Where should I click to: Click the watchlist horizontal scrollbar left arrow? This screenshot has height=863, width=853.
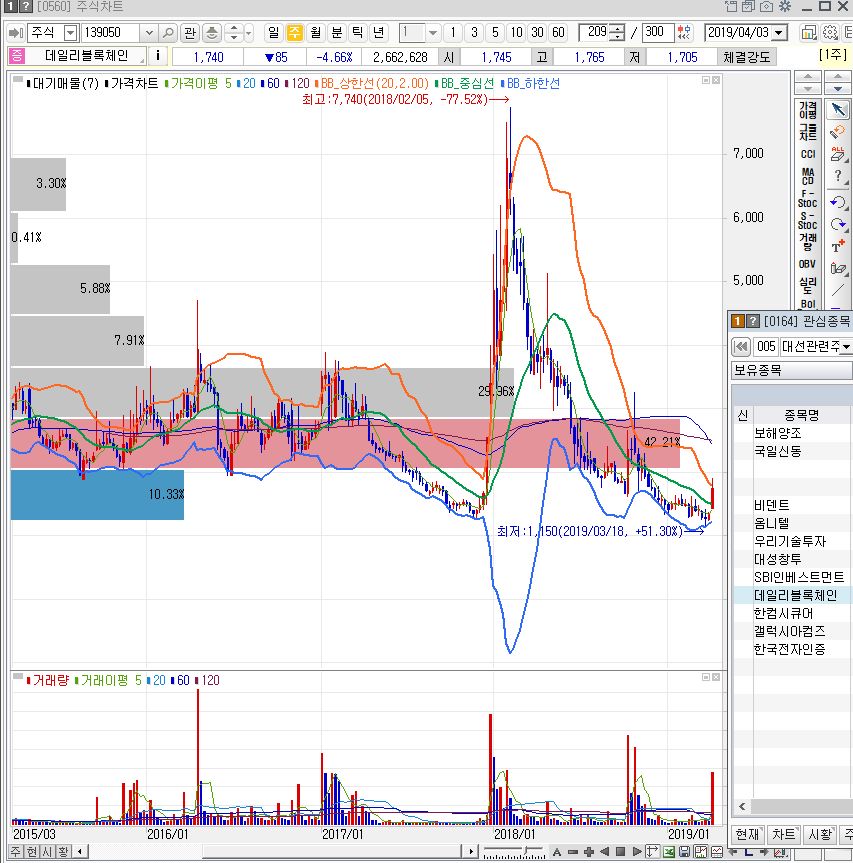point(742,806)
